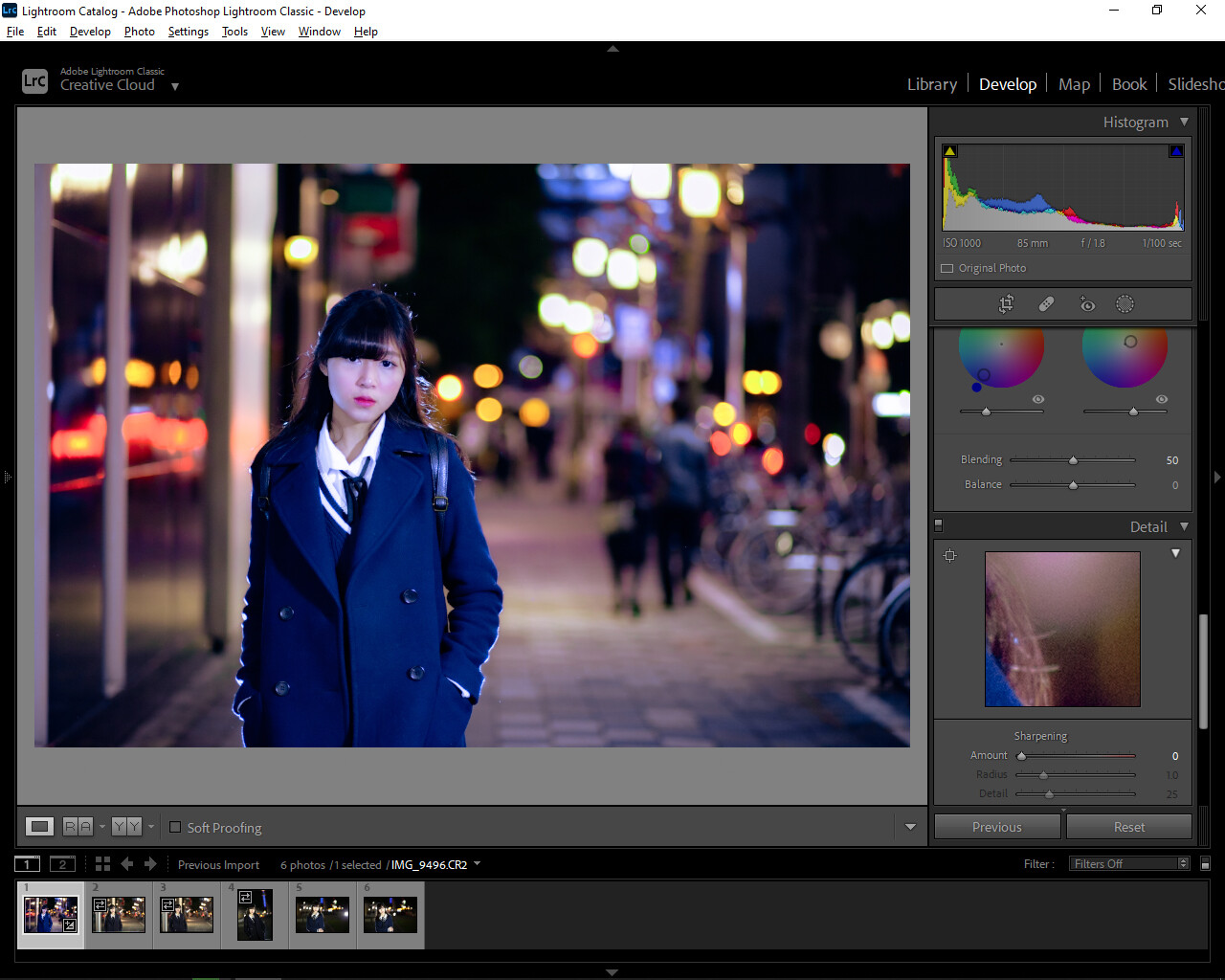This screenshot has height=980, width=1225.
Task: Click the Lrc application logo
Action: coord(34,81)
